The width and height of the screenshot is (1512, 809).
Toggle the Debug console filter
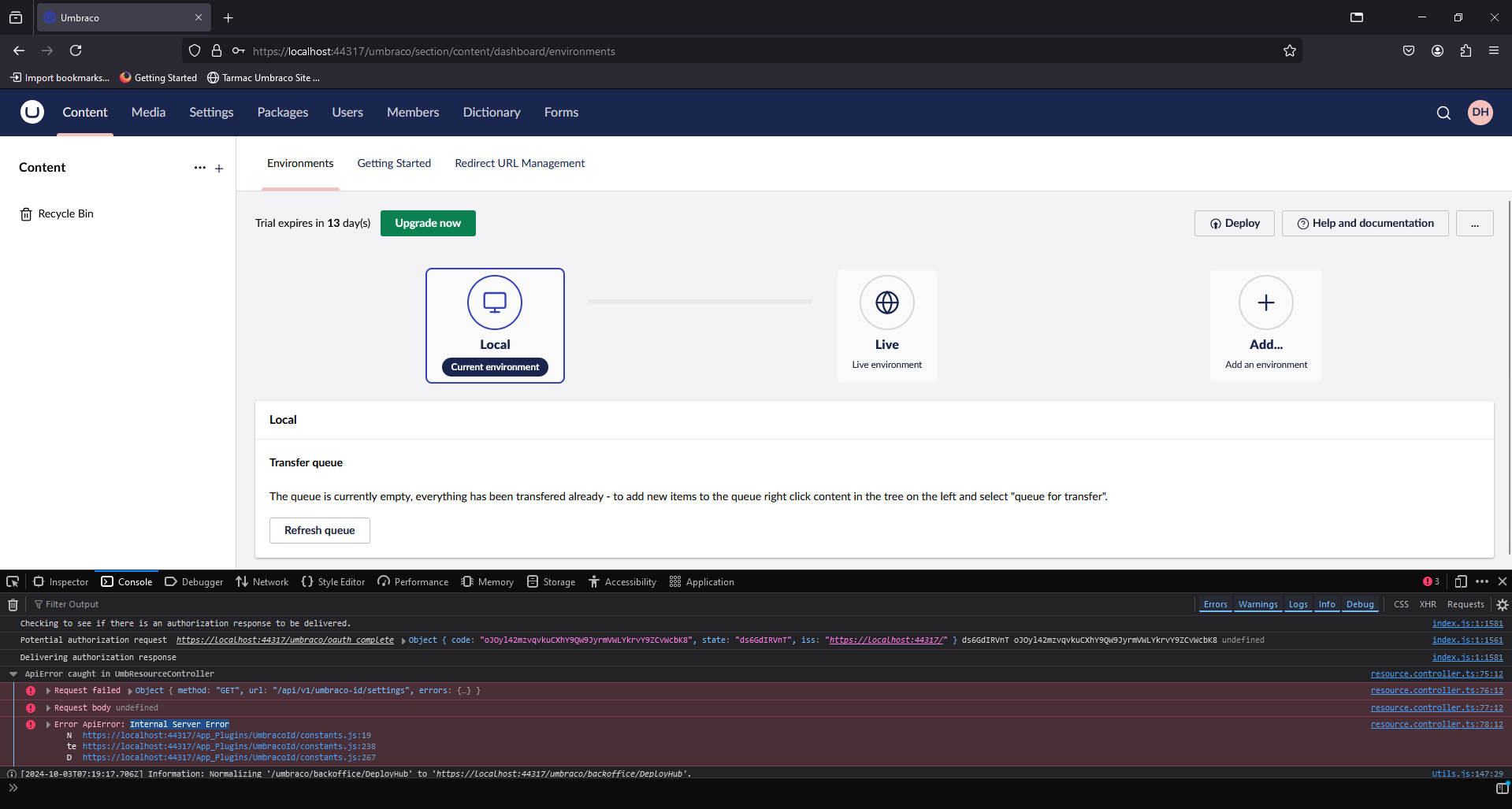point(1360,604)
